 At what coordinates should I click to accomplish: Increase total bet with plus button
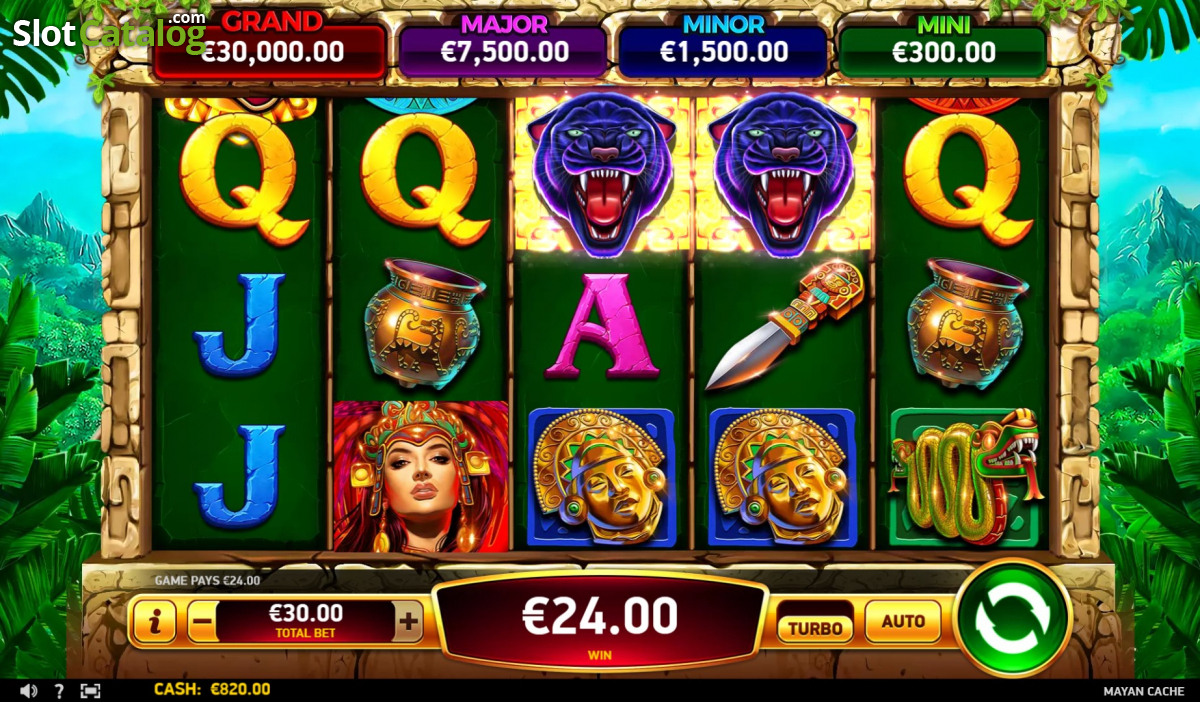(408, 622)
